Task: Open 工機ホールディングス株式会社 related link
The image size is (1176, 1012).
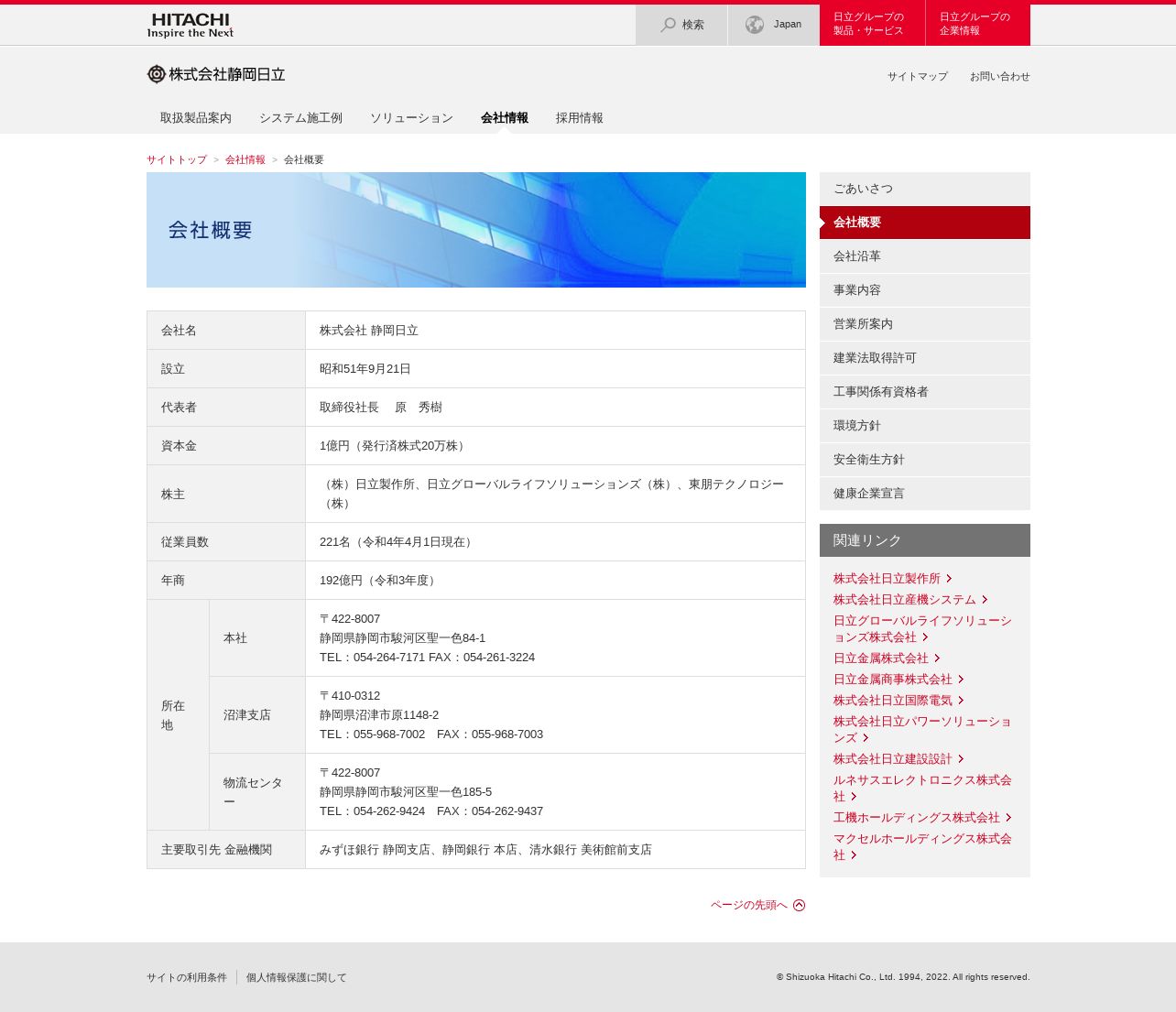Action: 917,818
